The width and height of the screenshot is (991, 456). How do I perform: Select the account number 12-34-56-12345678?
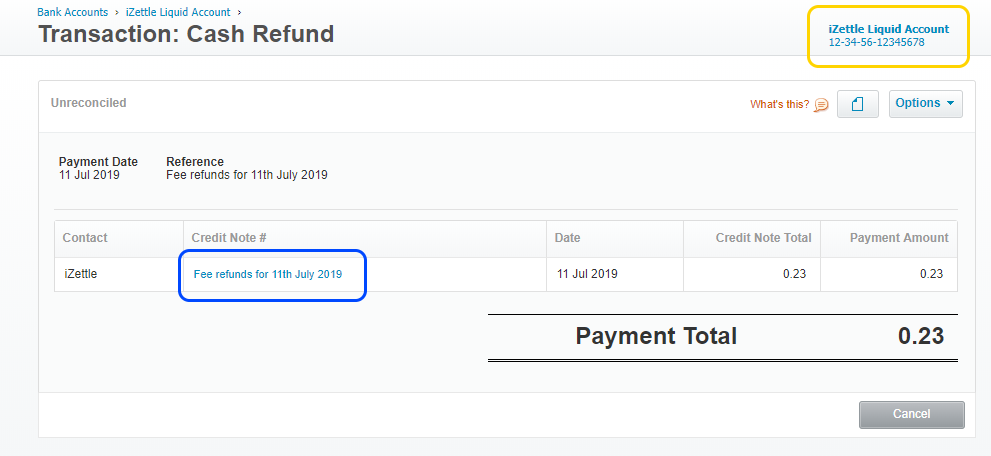(x=876, y=43)
